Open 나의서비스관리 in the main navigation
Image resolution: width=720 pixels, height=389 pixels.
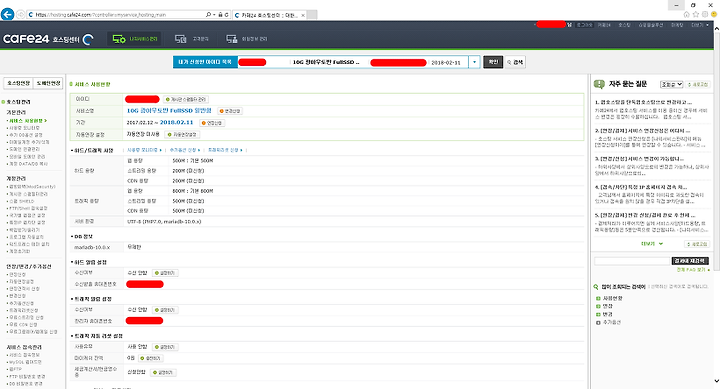point(135,39)
